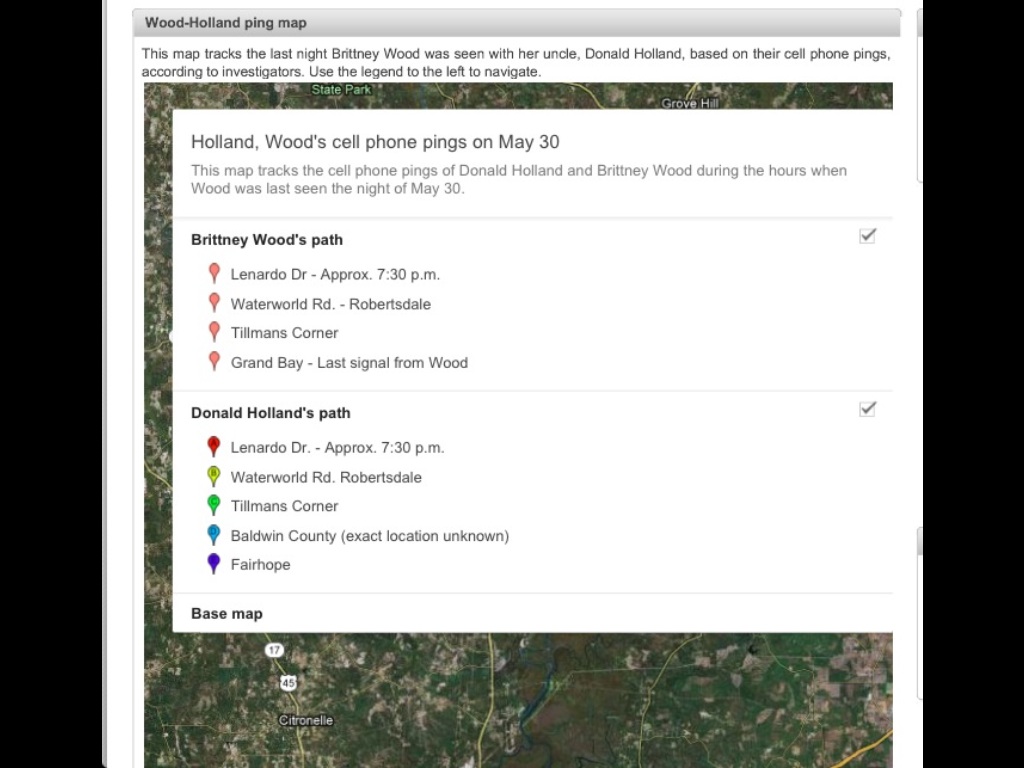Screen dimensions: 1024x768
Task: Click the Grand Bay - Last signal from Wood entry
Action: 349,363
